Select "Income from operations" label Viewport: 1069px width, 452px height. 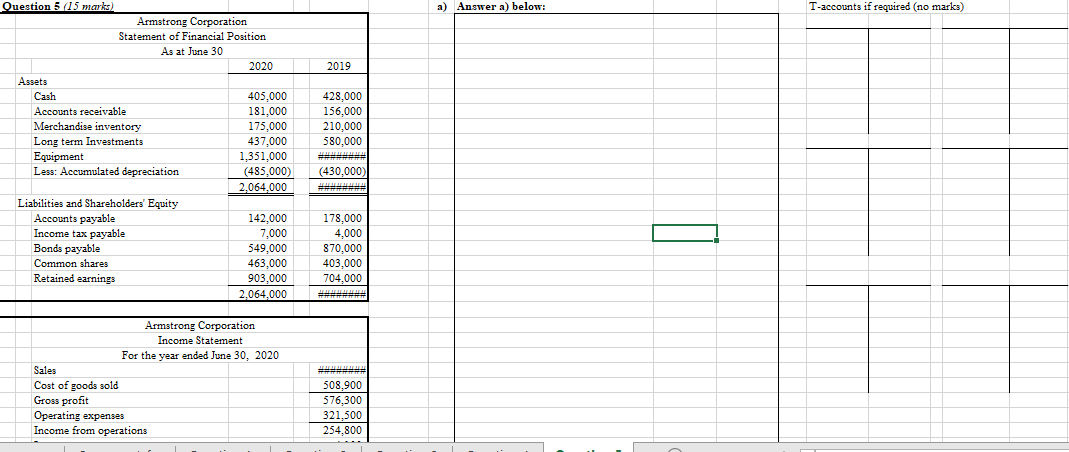(x=90, y=430)
